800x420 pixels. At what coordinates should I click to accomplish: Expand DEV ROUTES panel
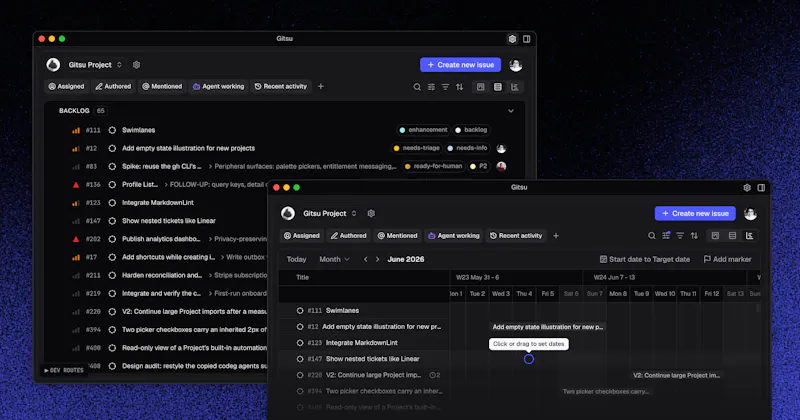(x=64, y=370)
